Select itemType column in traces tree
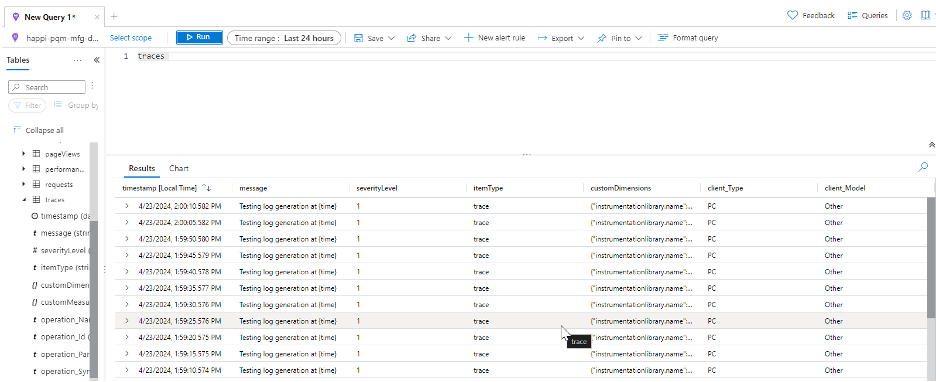The image size is (936, 382). 60,267
